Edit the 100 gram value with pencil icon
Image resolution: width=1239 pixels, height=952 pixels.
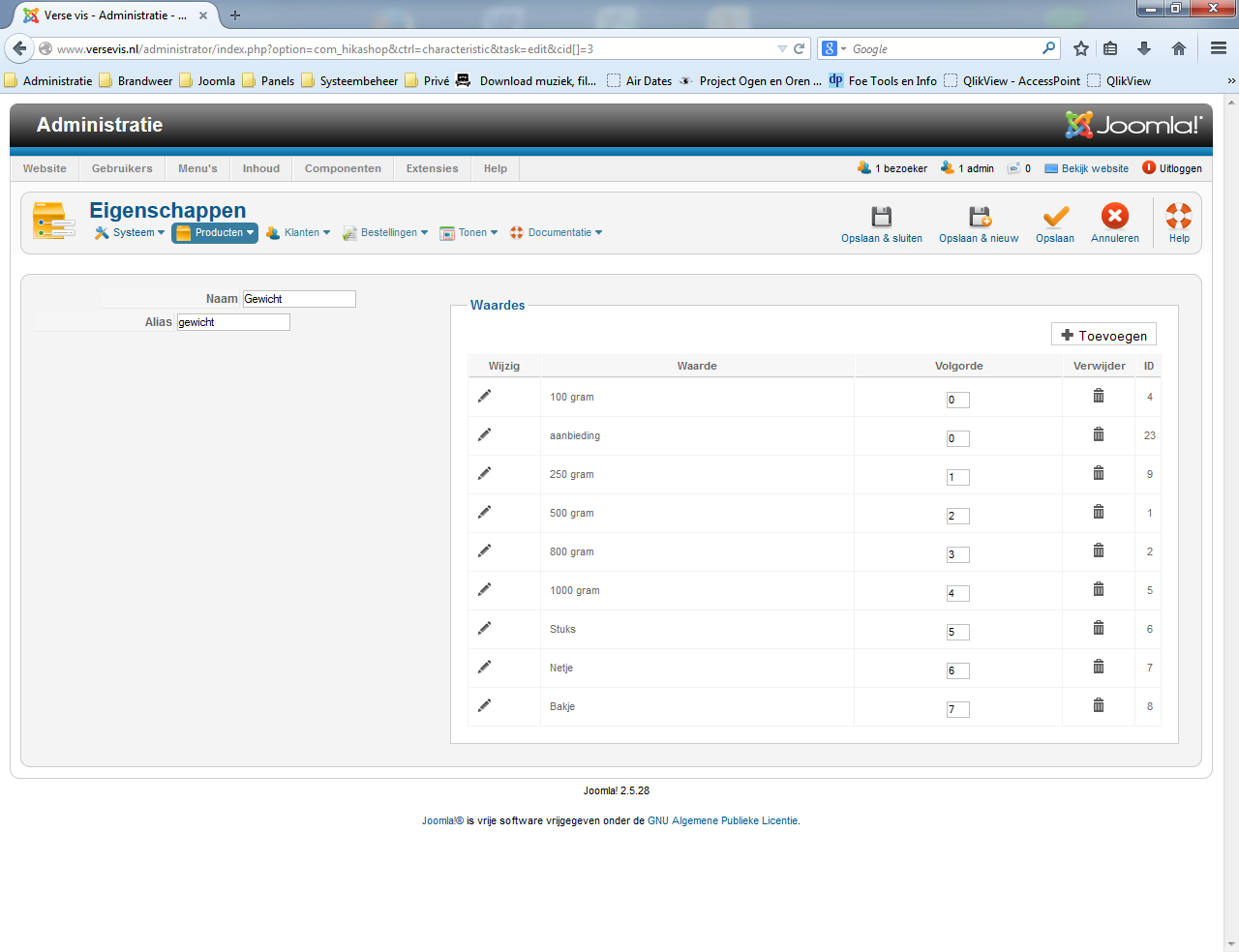click(x=484, y=396)
